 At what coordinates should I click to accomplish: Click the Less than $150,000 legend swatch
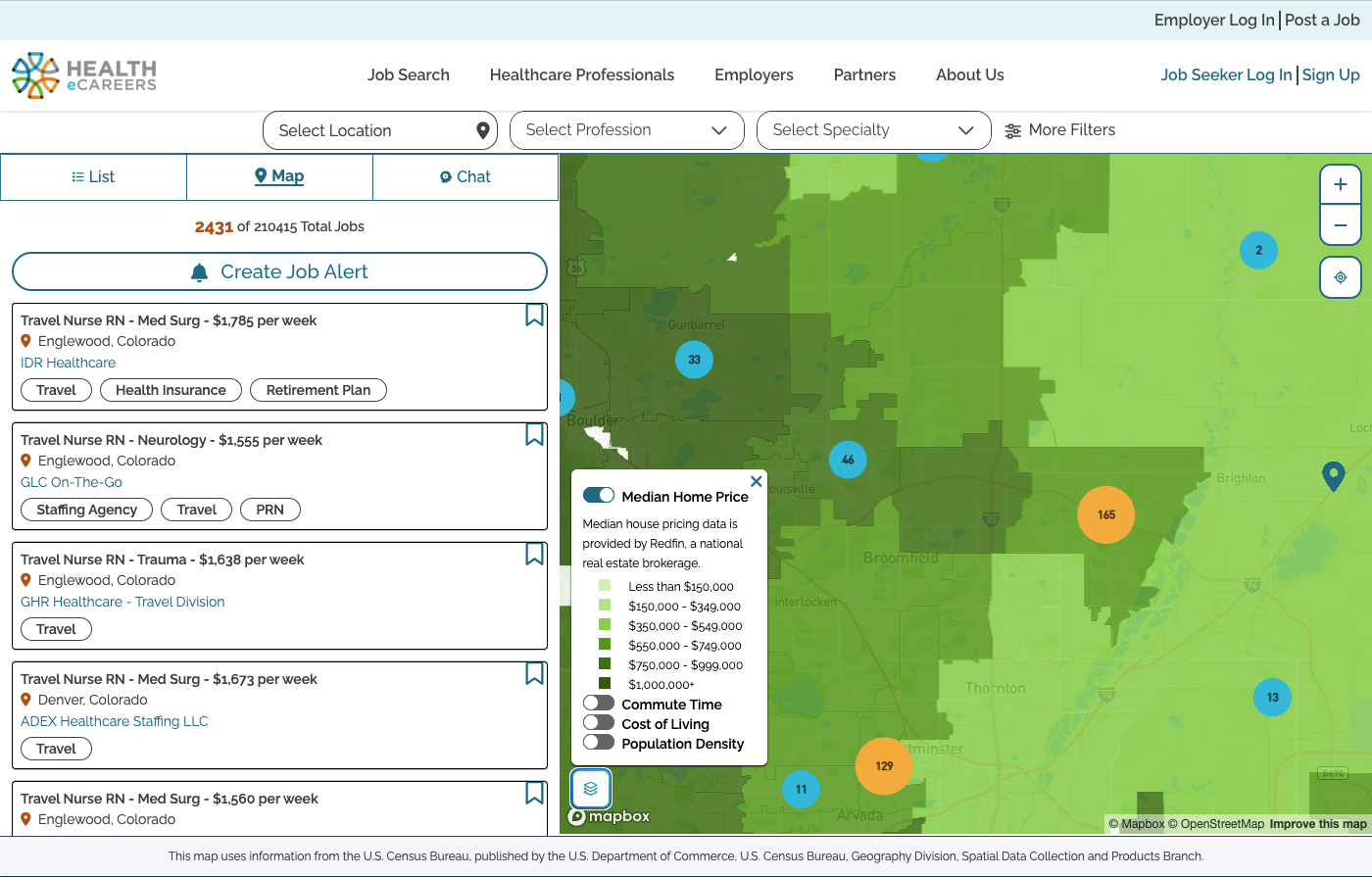coord(605,586)
